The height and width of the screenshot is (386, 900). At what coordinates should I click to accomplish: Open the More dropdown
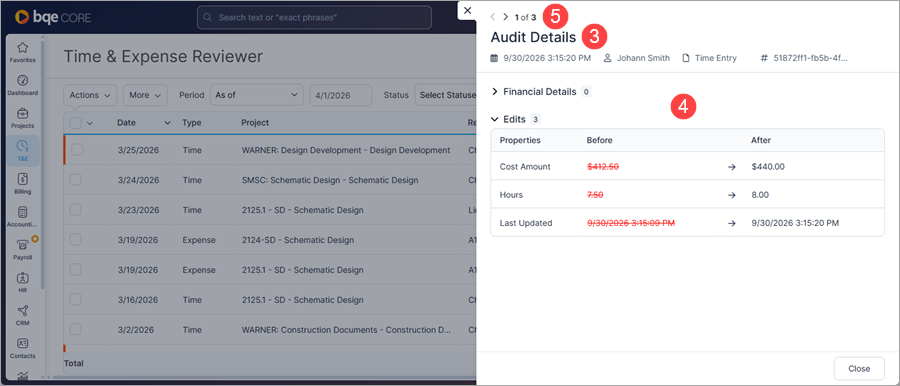pyautogui.click(x=145, y=95)
